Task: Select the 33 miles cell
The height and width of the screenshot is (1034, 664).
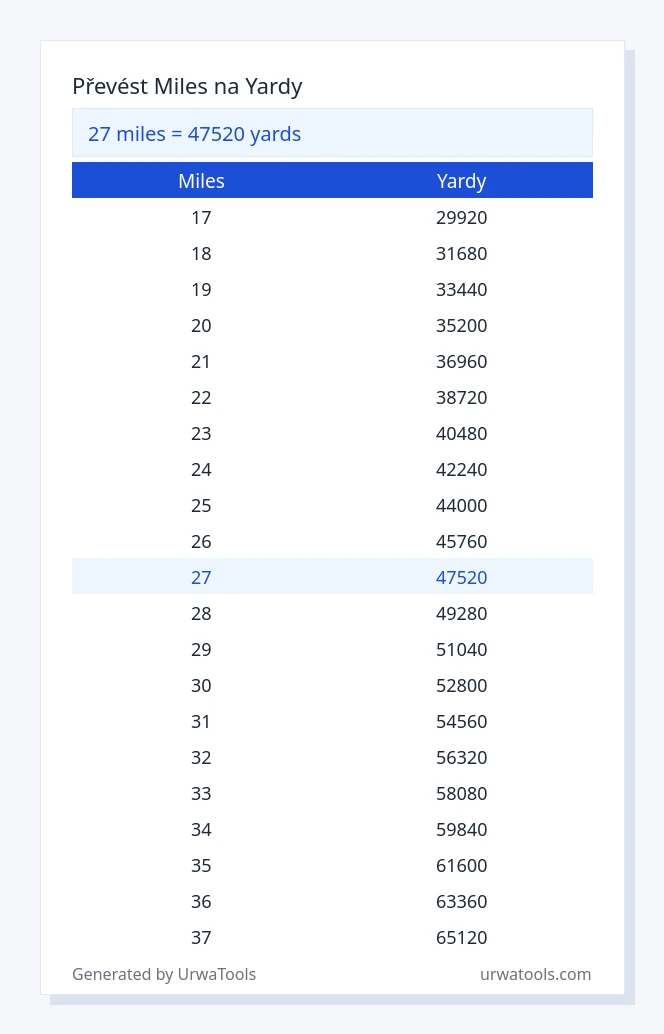Action: [x=201, y=793]
